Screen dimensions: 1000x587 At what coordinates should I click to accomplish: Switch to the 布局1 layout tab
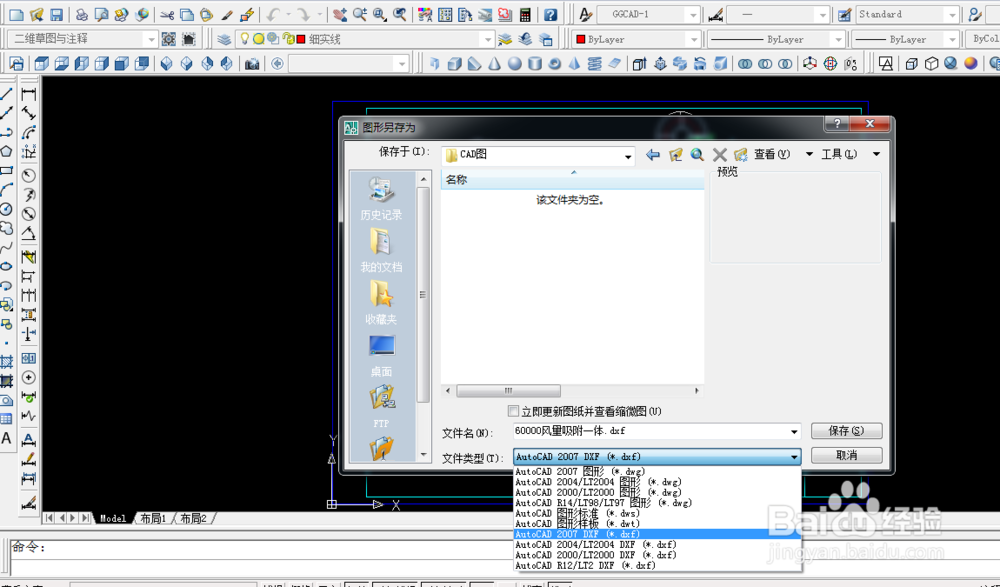click(x=153, y=518)
